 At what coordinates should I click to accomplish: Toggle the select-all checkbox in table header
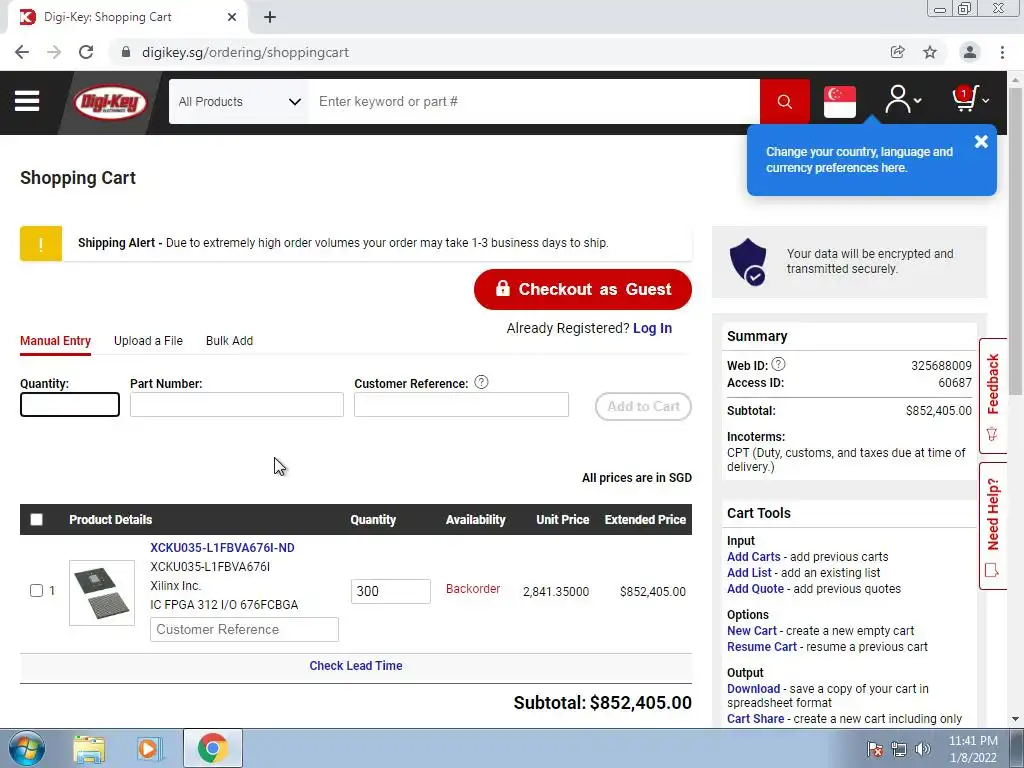(37, 519)
